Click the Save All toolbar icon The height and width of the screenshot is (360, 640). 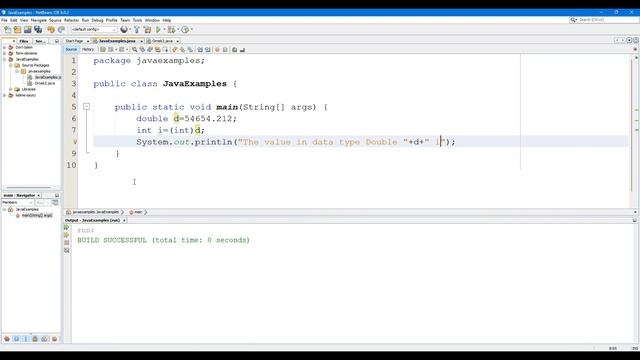(38, 29)
